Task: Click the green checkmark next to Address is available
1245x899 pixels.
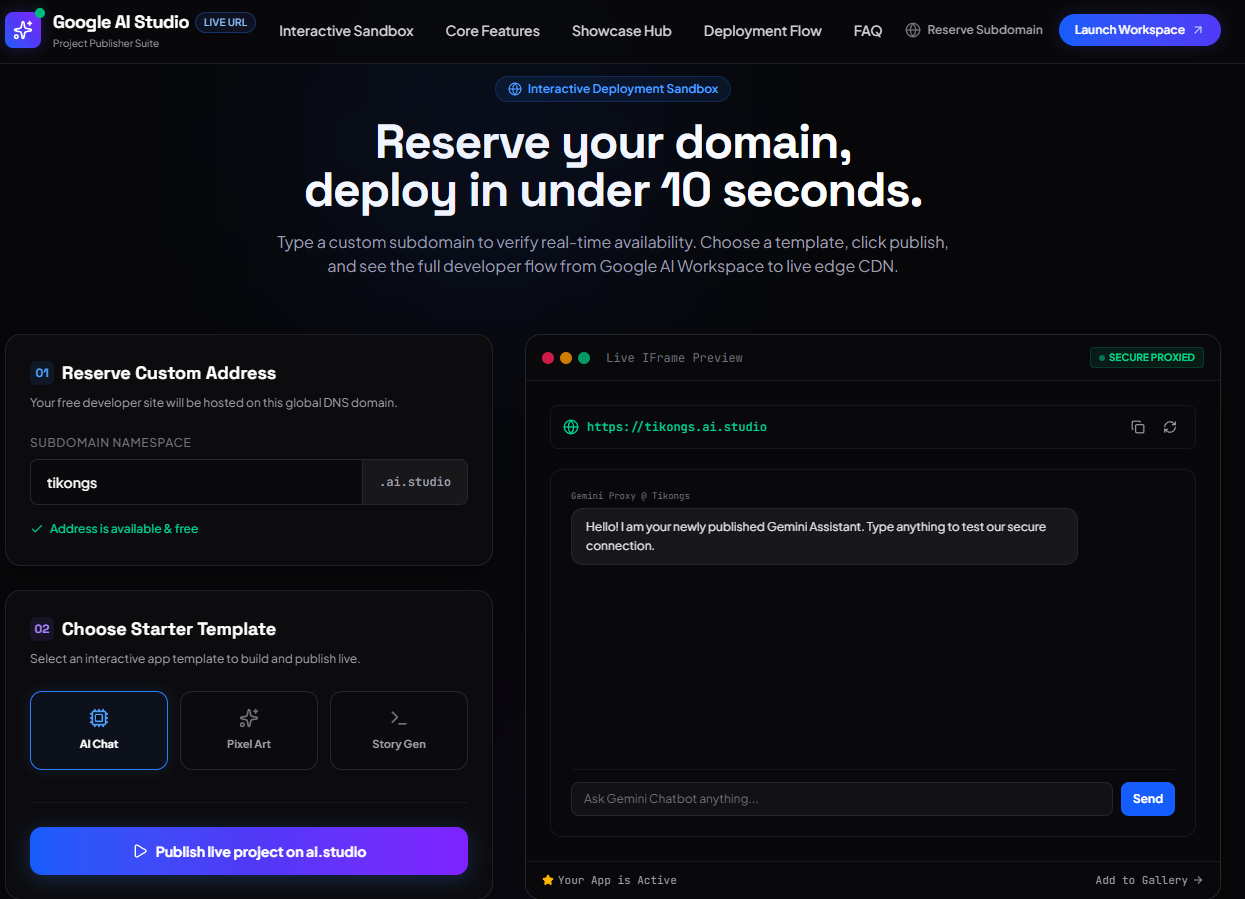Action: [x=37, y=529]
